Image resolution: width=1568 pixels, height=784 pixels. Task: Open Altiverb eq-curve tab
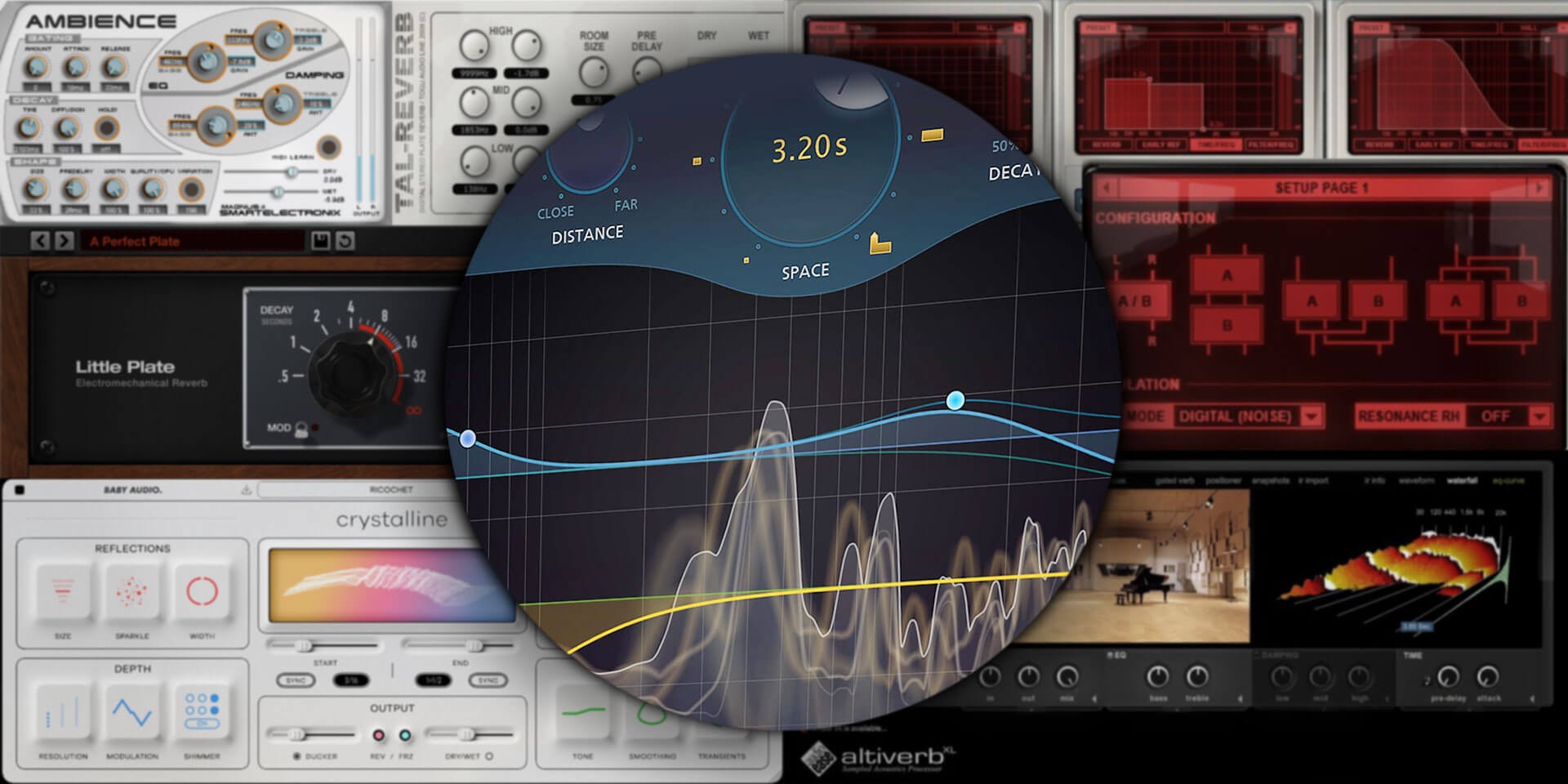point(1508,481)
